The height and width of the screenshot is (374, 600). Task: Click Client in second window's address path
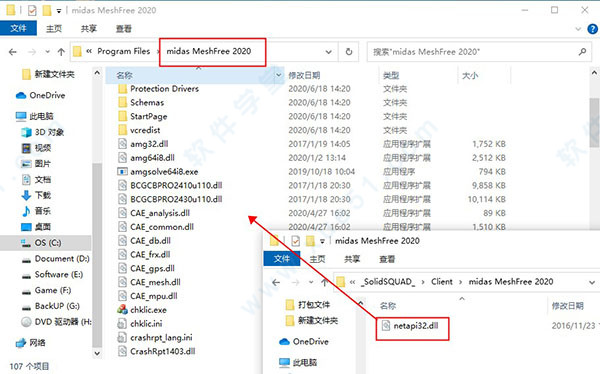[x=442, y=282]
